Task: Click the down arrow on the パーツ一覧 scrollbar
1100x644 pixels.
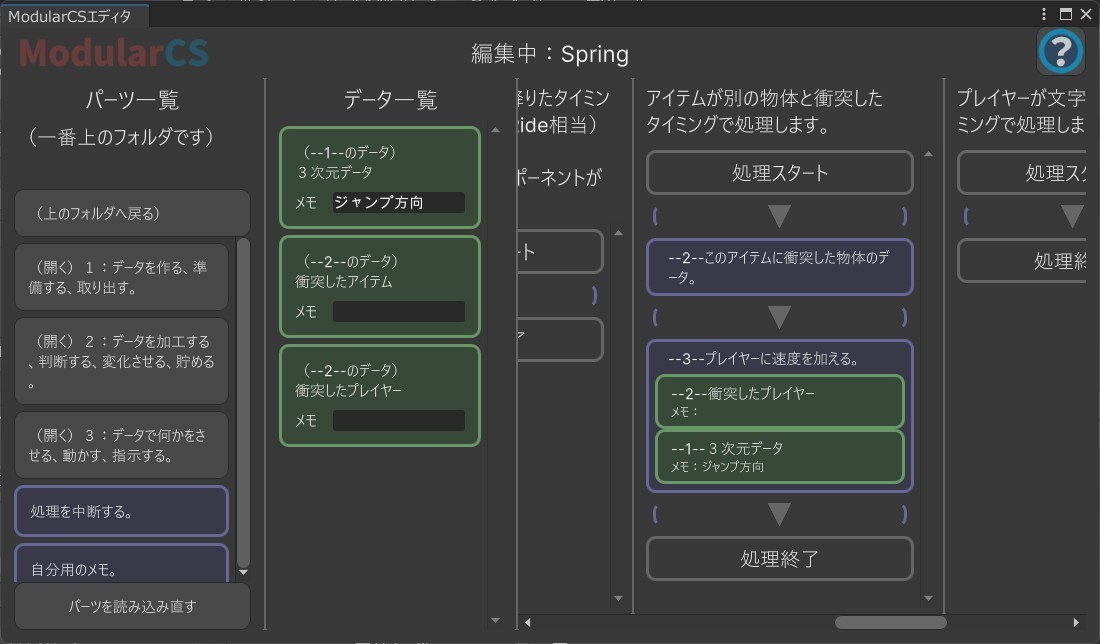Action: pyautogui.click(x=243, y=573)
